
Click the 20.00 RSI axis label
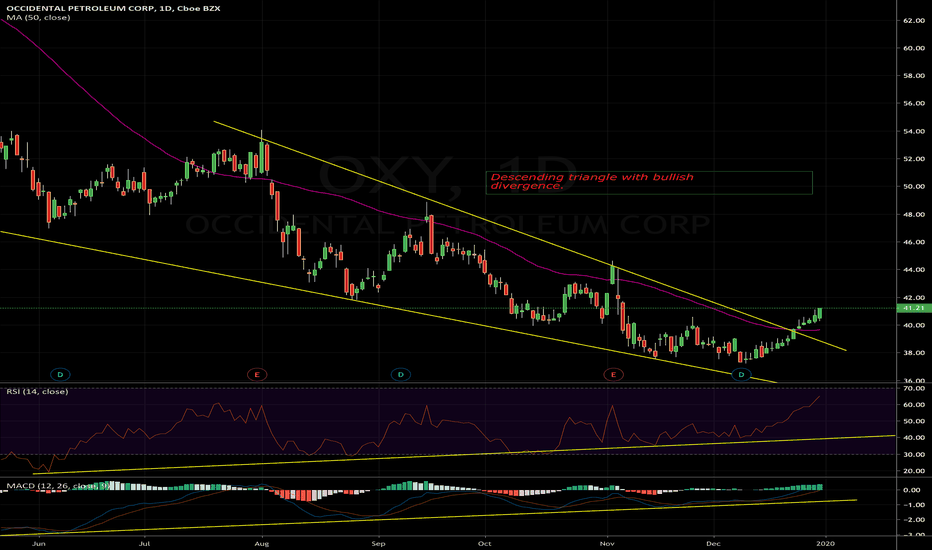(914, 471)
